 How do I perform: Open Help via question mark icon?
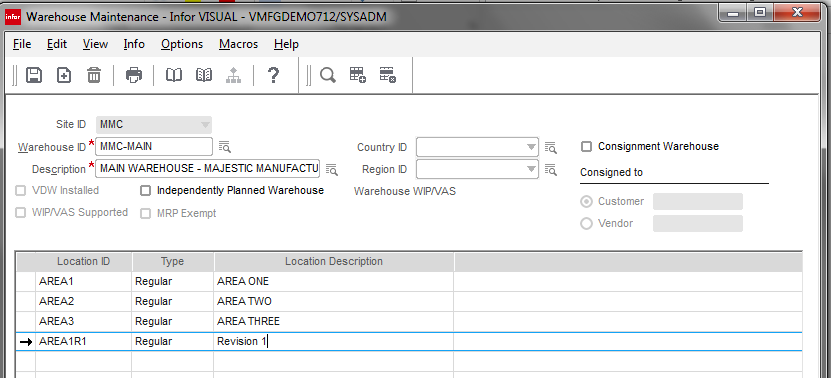[273, 75]
